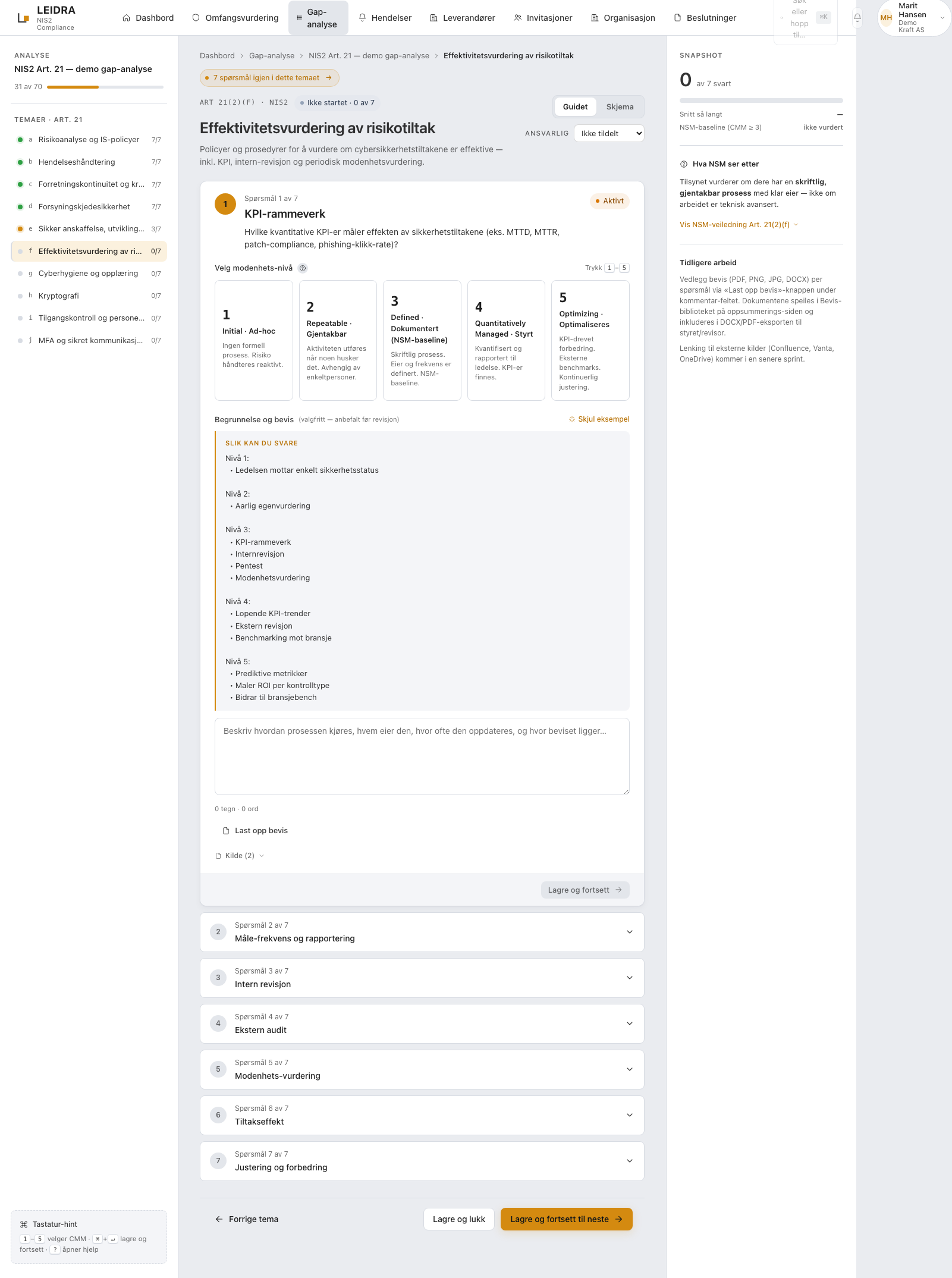Image resolution: width=952 pixels, height=1278 pixels.
Task: Click the back arrow of Forrige tema
Action: [x=219, y=1219]
